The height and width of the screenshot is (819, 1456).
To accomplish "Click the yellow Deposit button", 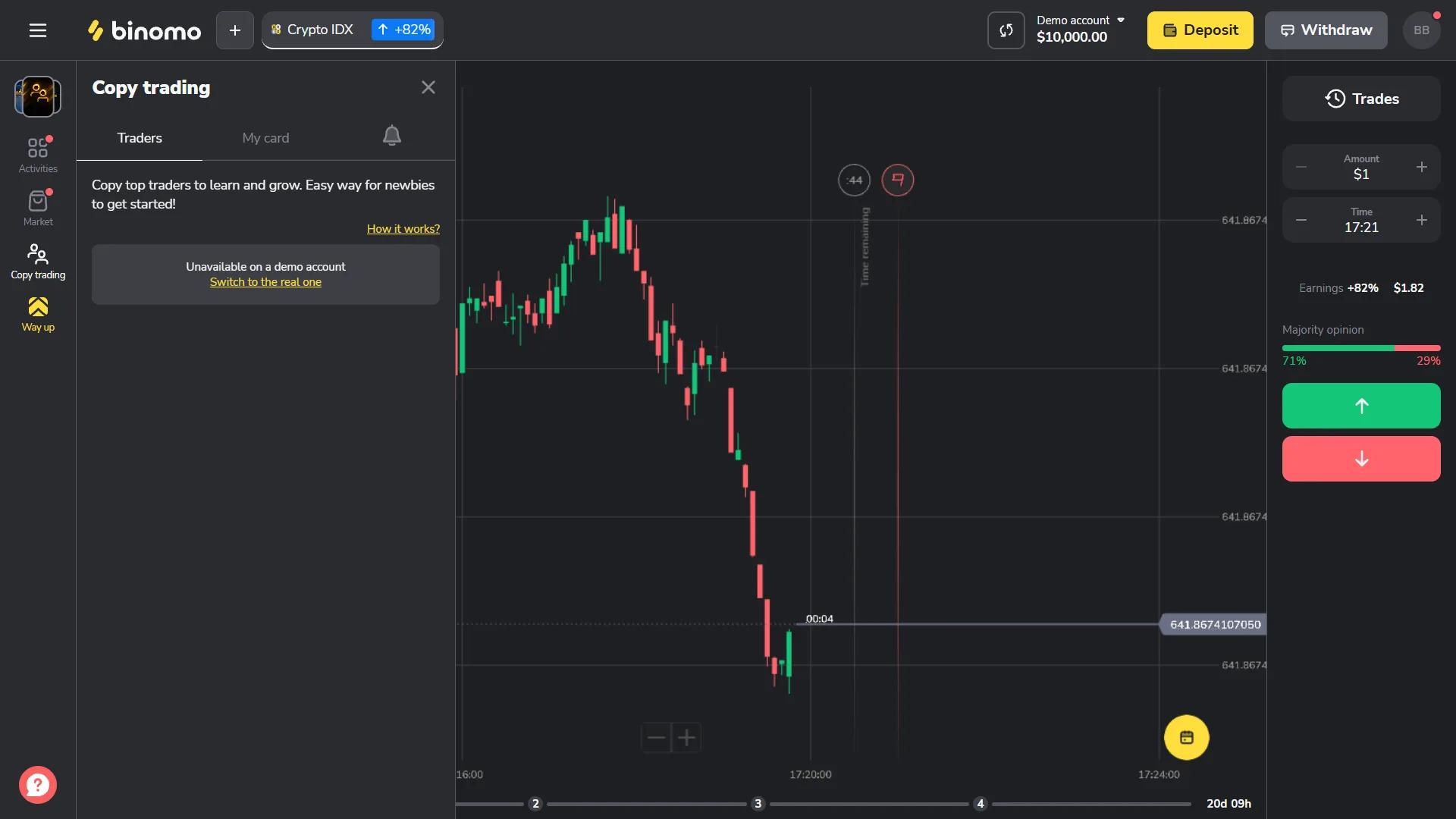I will 1200,30.
